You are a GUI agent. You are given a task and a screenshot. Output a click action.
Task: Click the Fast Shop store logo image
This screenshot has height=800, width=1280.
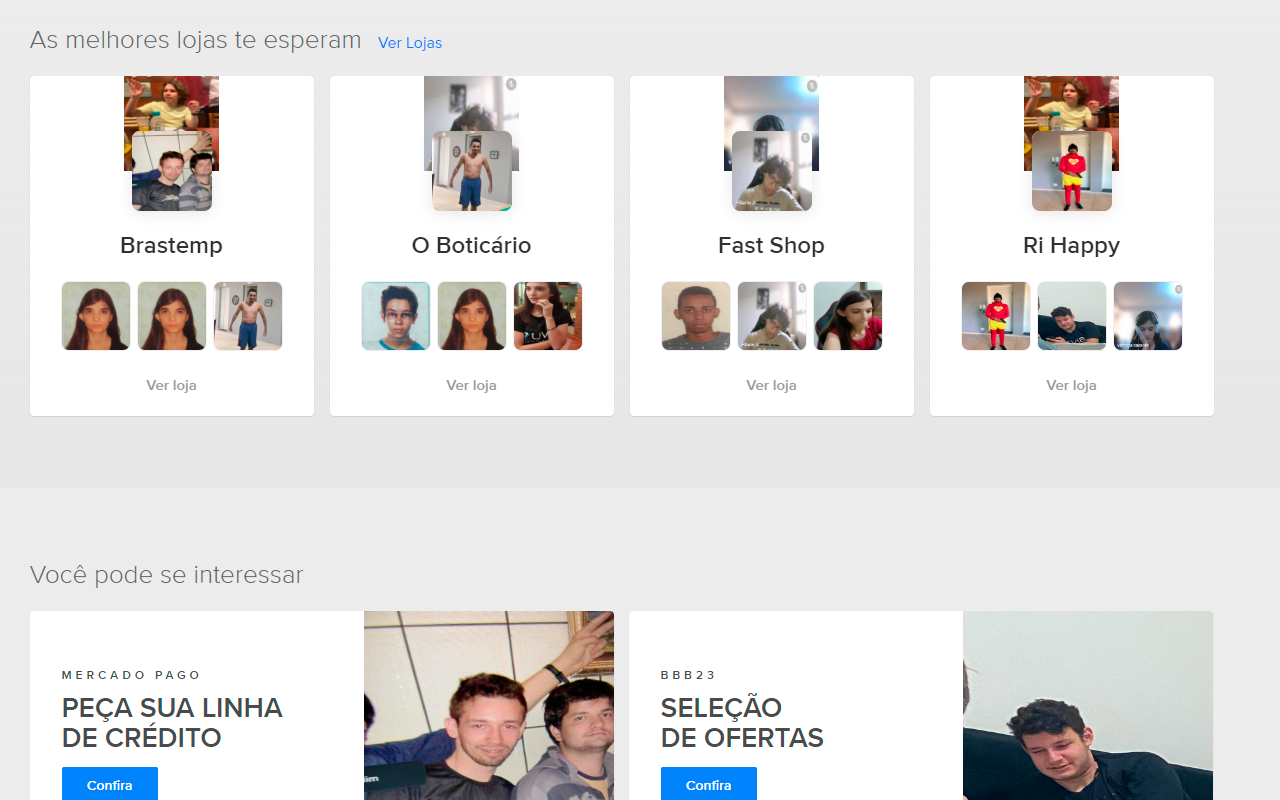(x=772, y=171)
